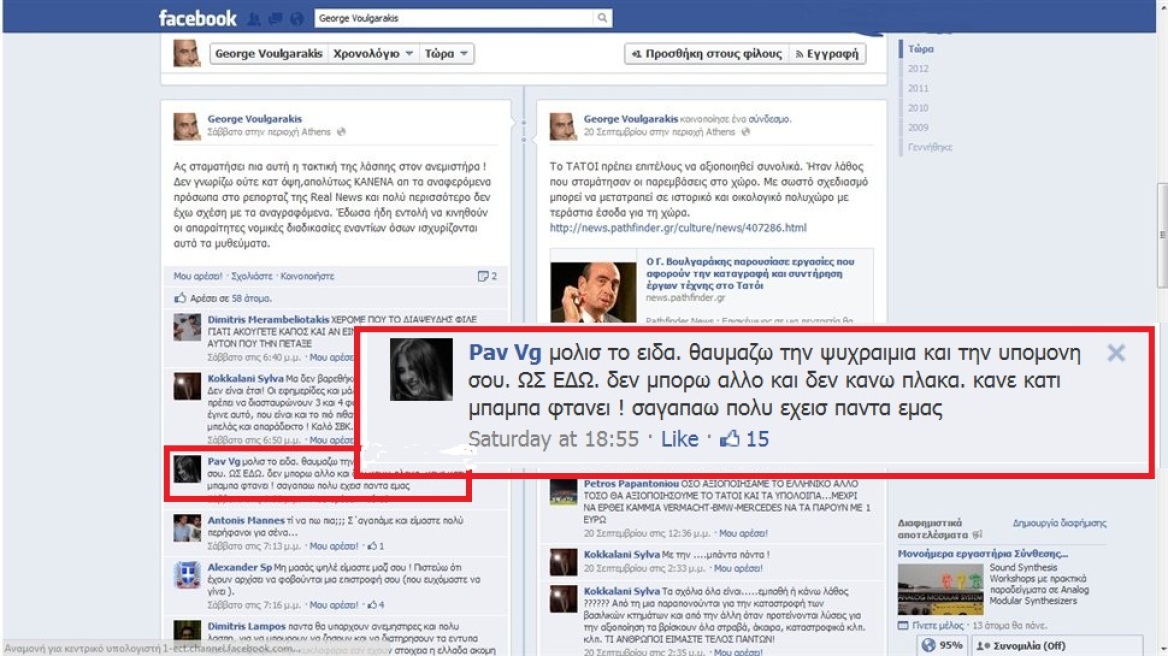The height and width of the screenshot is (656, 1168).
Task: Select 2011 in the timeline year list
Action: click(918, 88)
